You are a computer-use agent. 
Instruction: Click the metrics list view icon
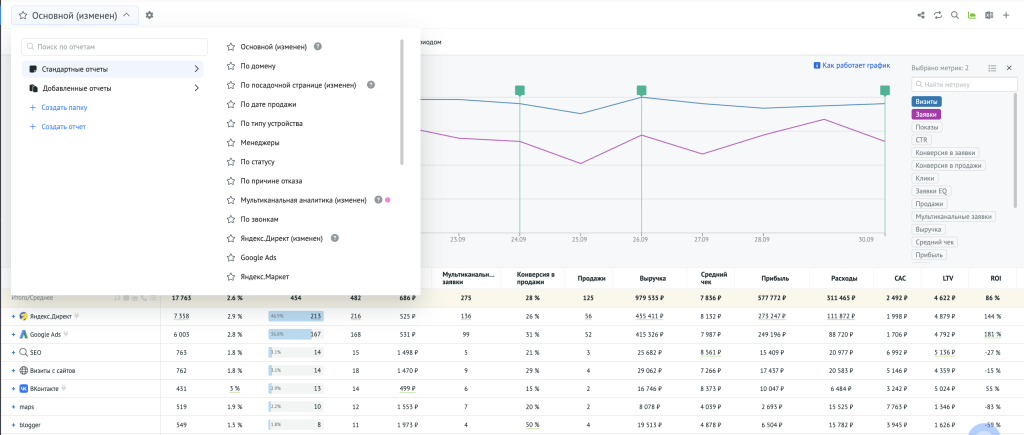pos(992,68)
